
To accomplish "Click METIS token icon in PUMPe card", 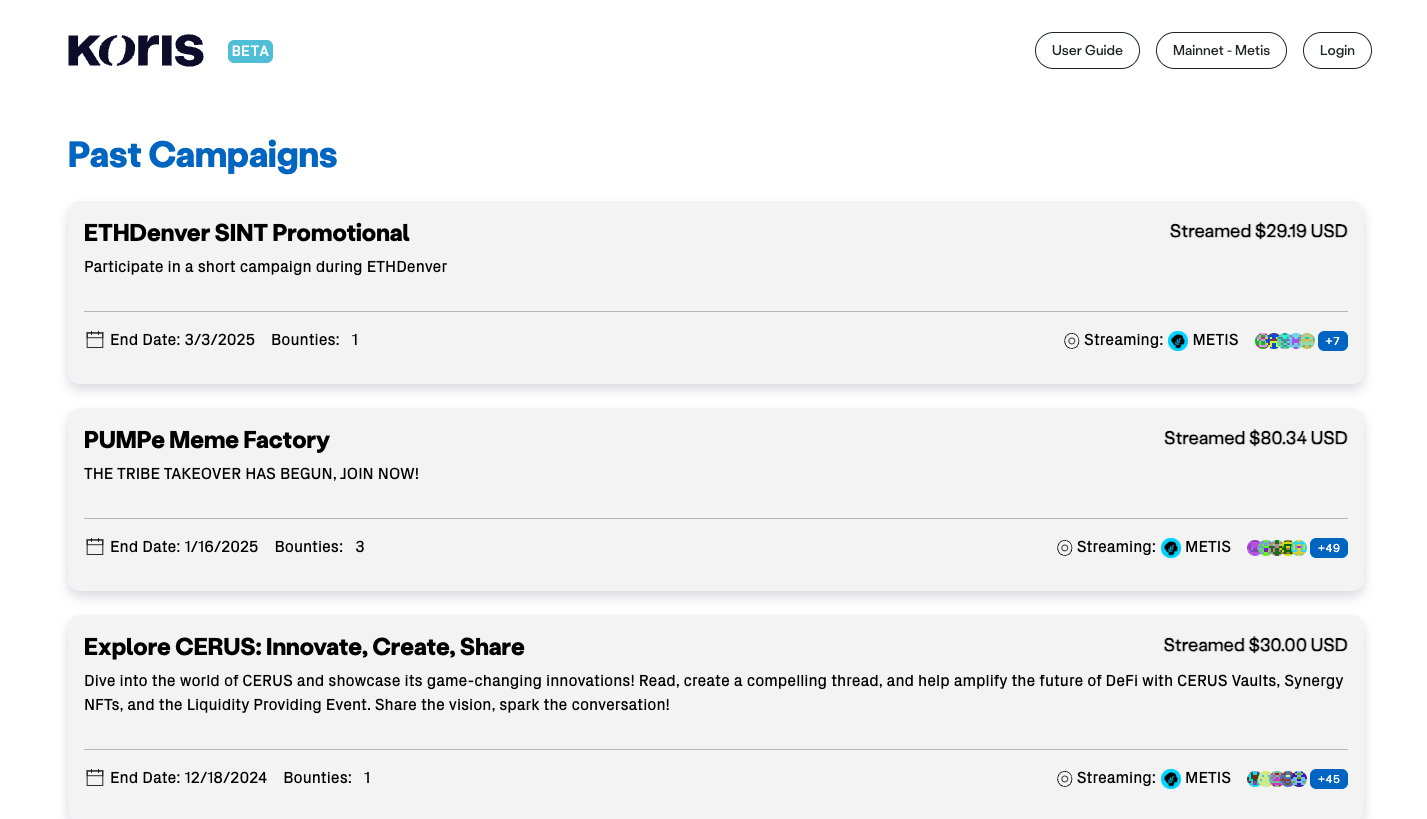I will [1171, 548].
